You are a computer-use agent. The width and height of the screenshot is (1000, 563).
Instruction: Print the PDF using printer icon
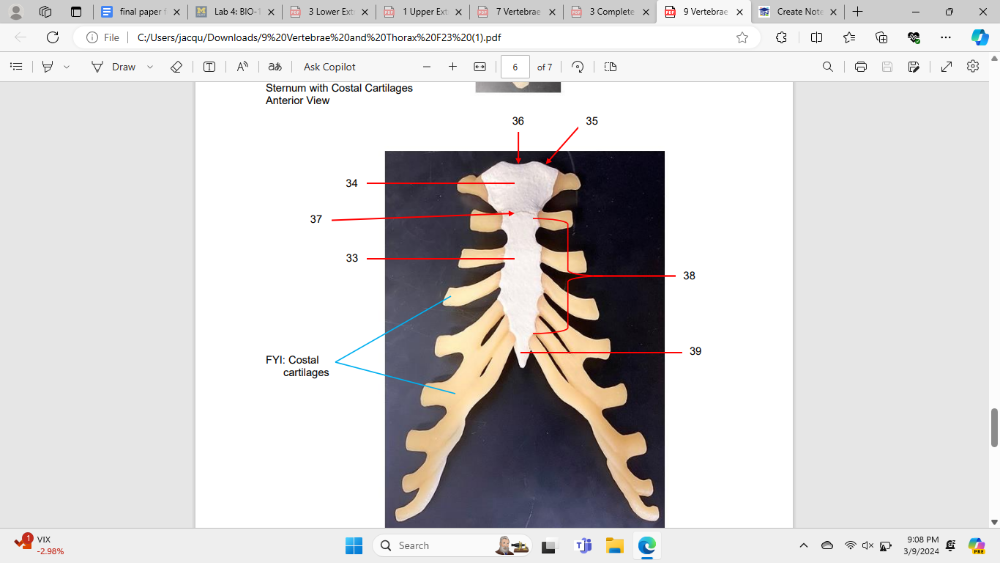tap(860, 67)
